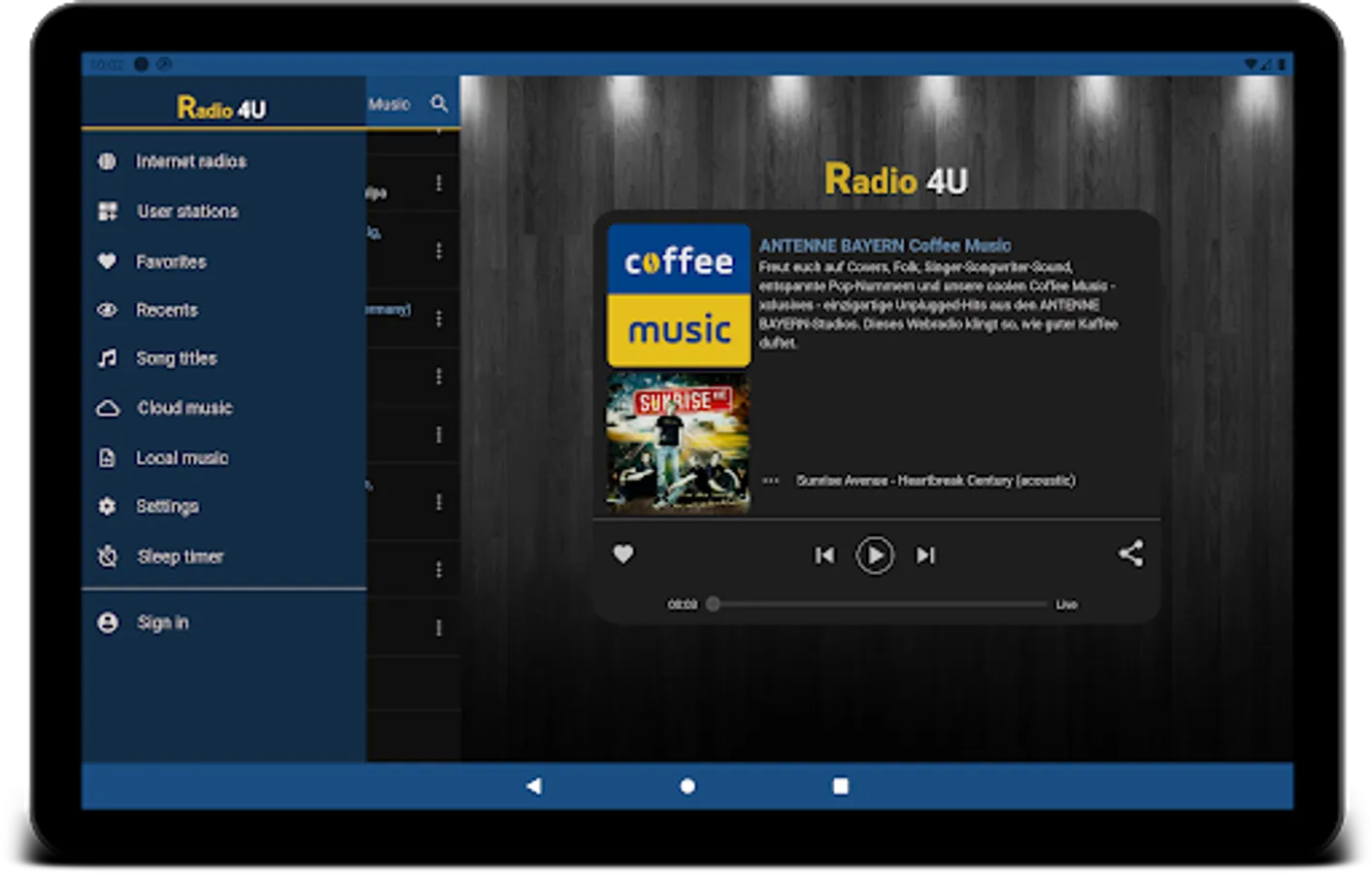
Task: Go to Favorites in the drawer
Action: [x=223, y=261]
